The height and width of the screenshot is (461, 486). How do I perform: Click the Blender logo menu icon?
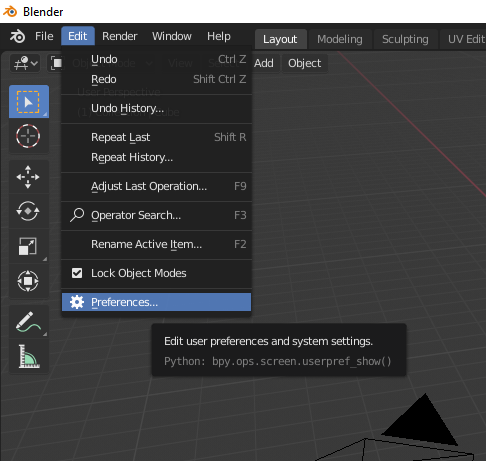(17, 36)
